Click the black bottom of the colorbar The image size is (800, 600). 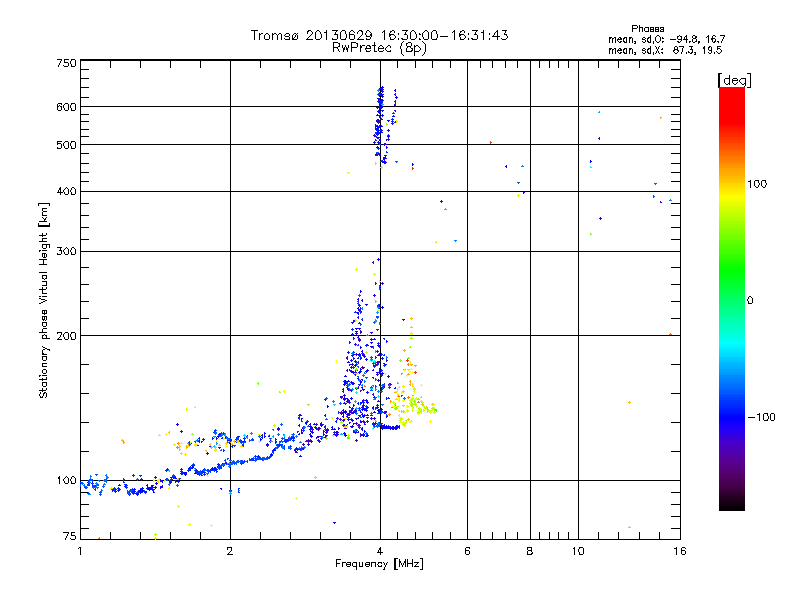pyautogui.click(x=732, y=503)
